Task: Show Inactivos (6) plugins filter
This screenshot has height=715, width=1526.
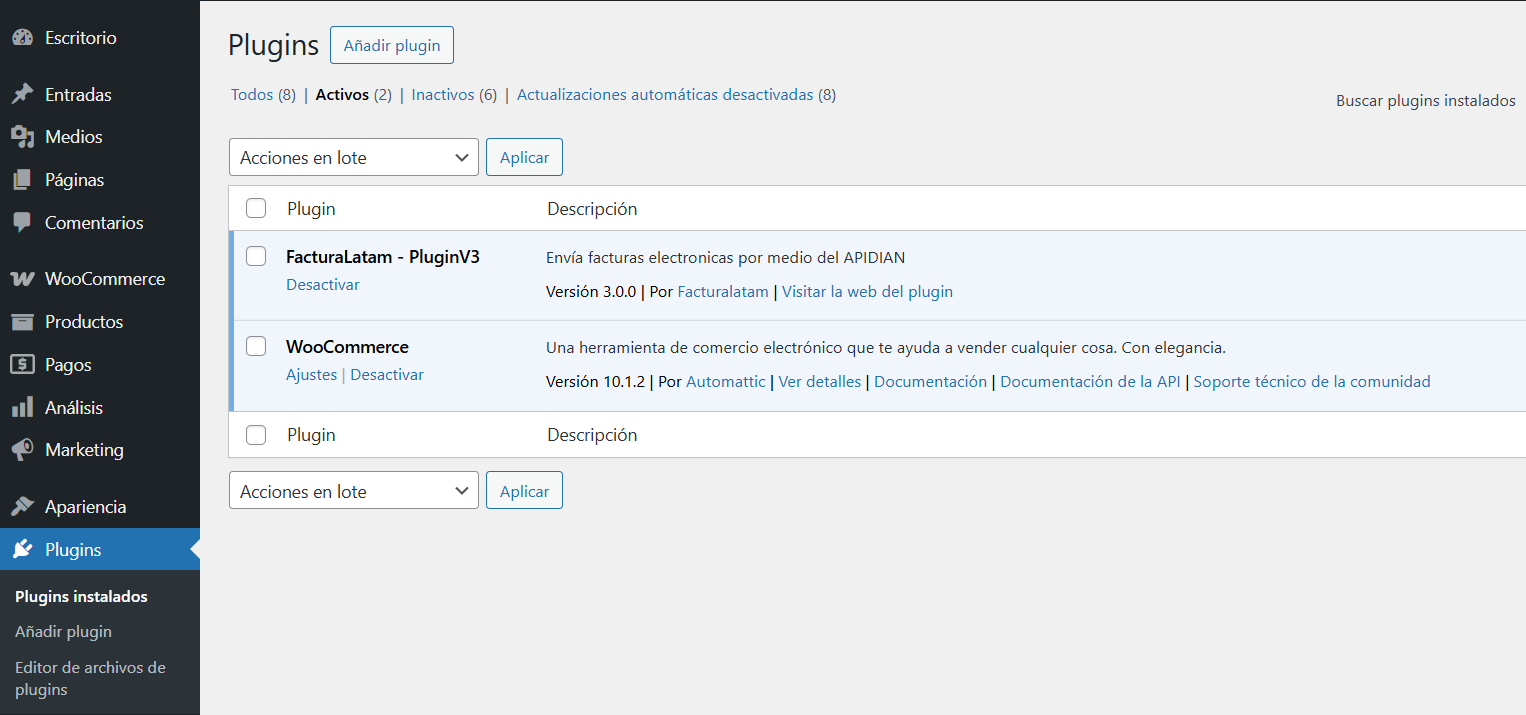Action: click(454, 95)
